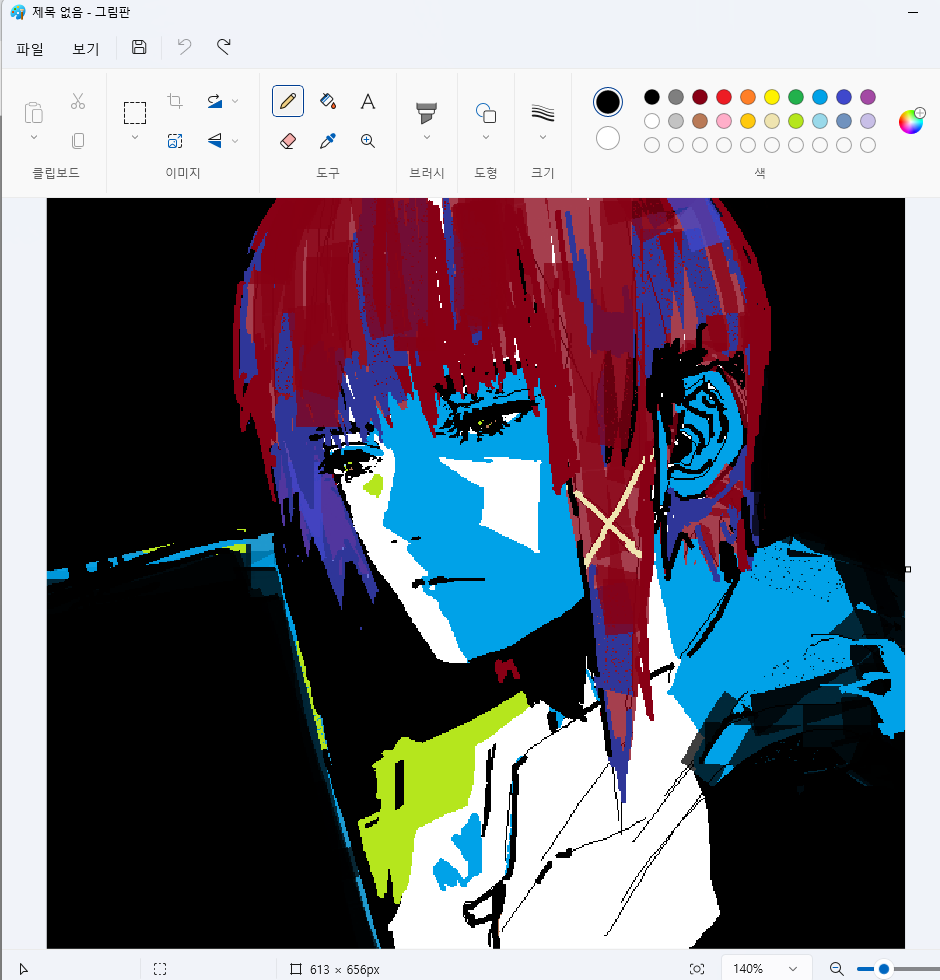
Task: Click the Undo arrow
Action: coord(184,47)
